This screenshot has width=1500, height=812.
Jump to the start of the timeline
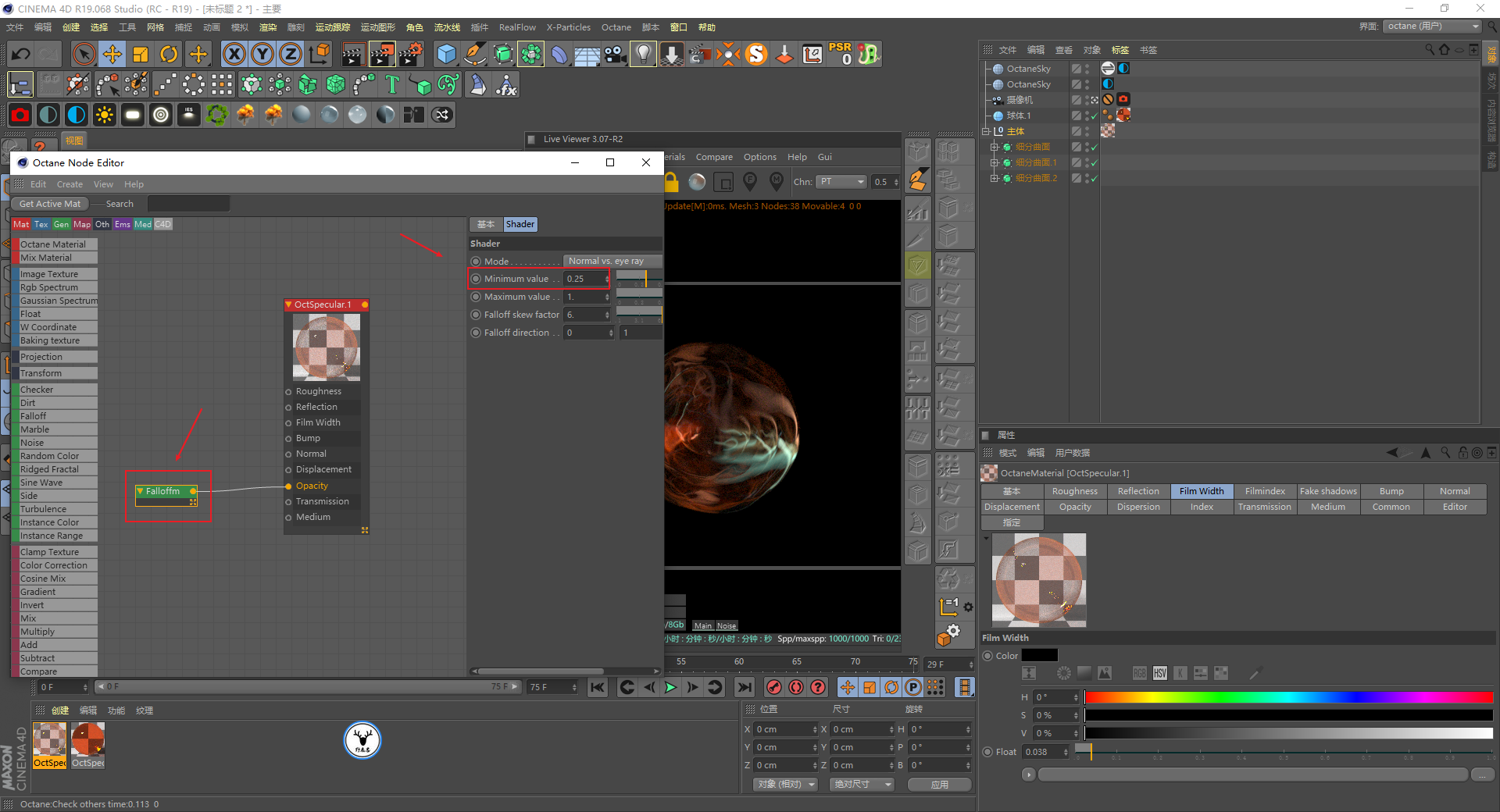(598, 687)
